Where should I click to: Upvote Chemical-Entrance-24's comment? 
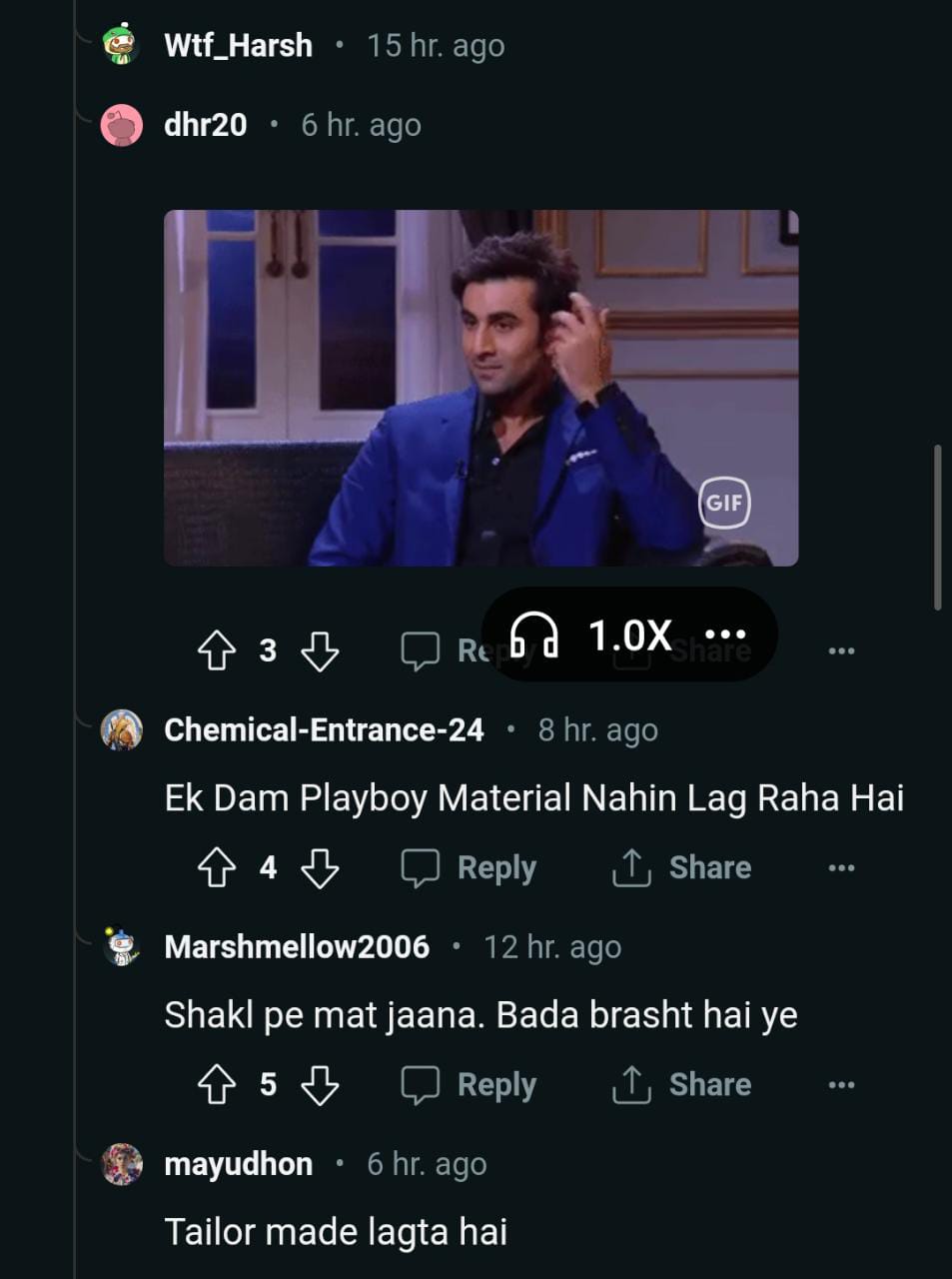(217, 867)
